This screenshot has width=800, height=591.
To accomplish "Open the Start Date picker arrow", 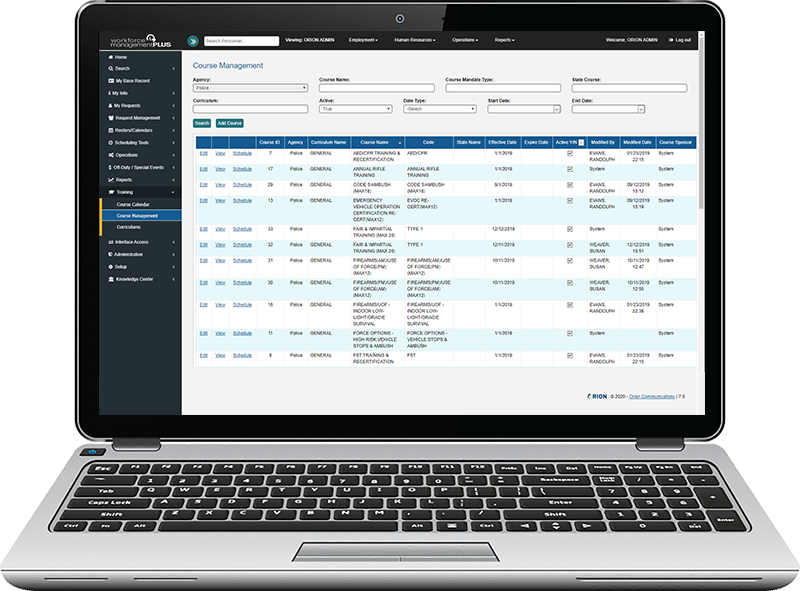I will (557, 109).
